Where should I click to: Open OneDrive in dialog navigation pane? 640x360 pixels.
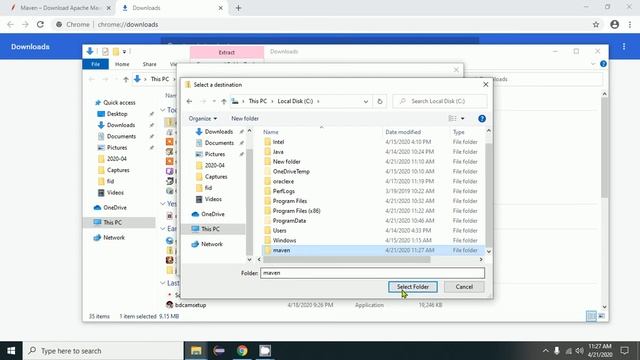click(x=212, y=214)
